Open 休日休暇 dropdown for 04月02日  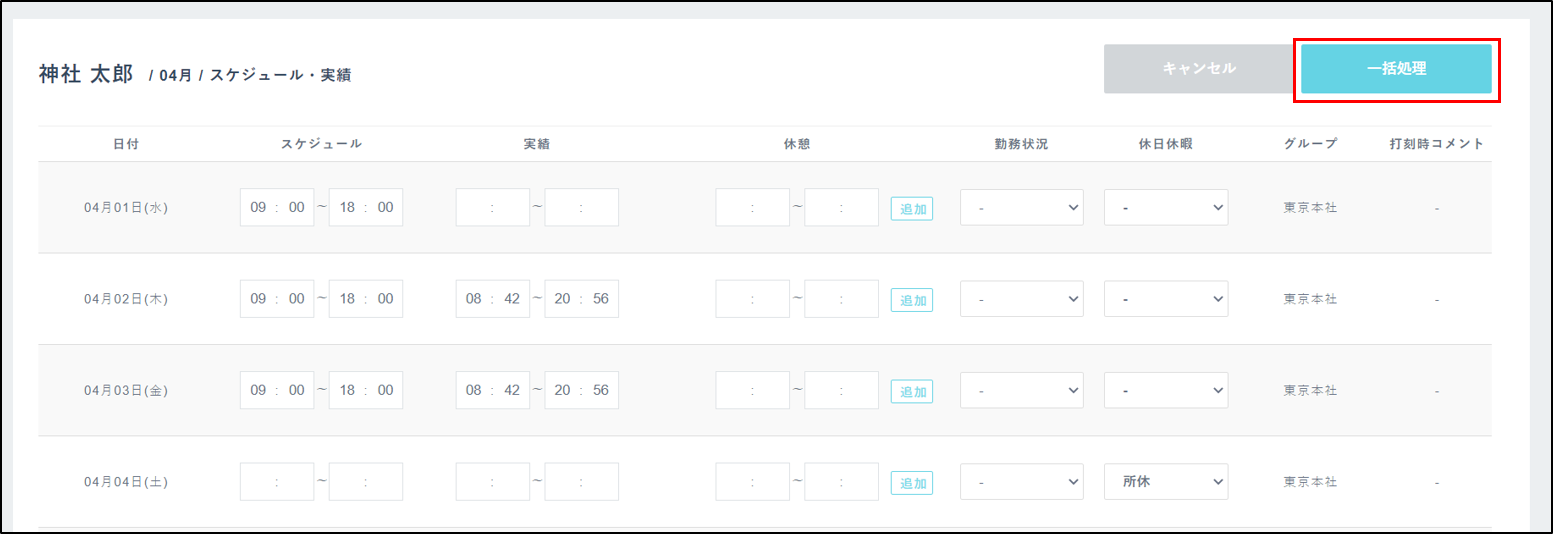[x=1166, y=298]
